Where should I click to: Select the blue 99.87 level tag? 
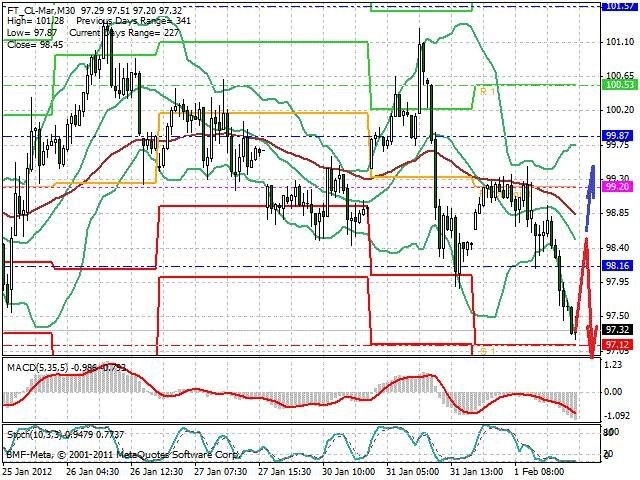click(x=618, y=136)
